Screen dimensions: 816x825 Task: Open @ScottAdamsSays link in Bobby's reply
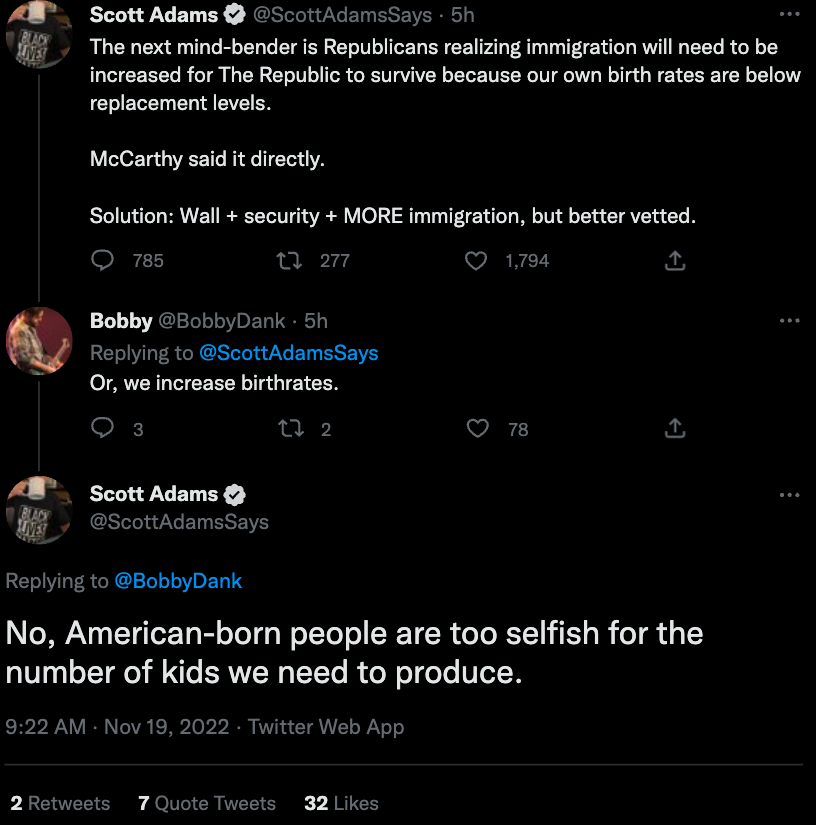point(289,353)
